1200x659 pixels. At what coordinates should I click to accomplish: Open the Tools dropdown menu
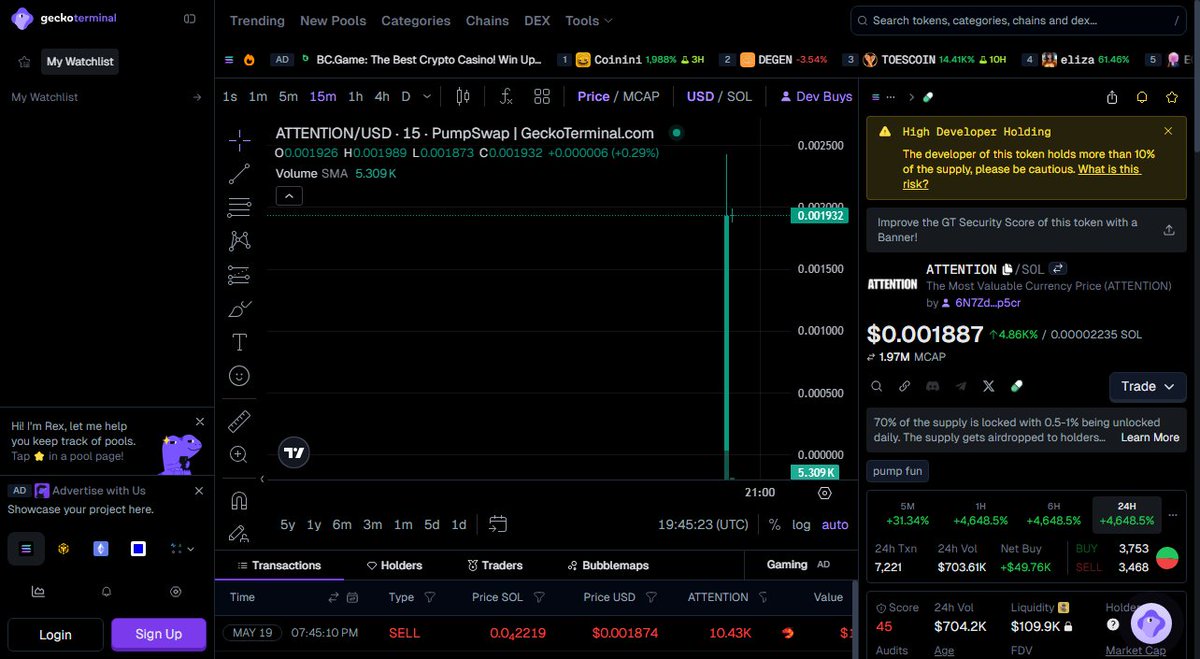pyautogui.click(x=588, y=20)
